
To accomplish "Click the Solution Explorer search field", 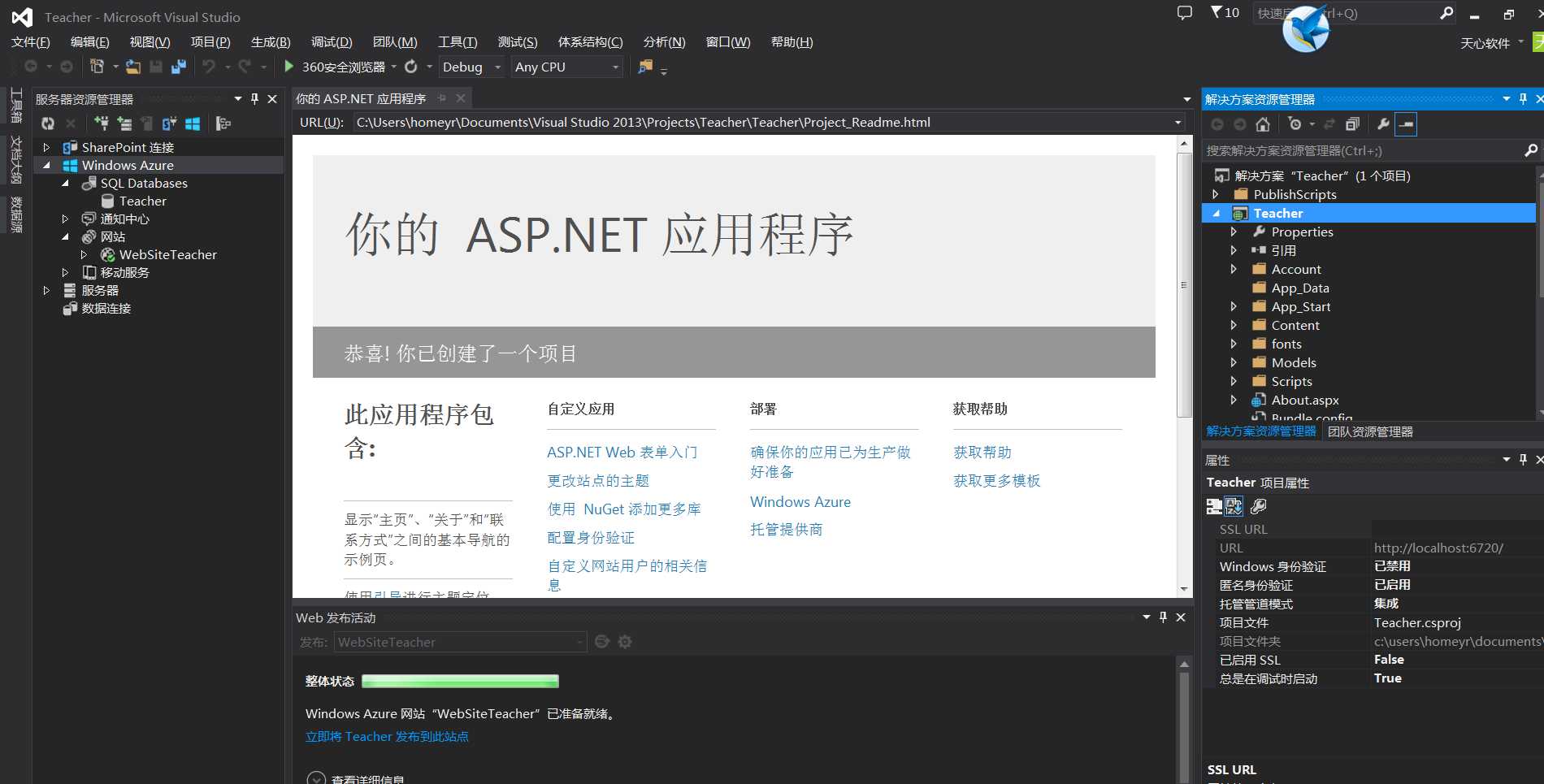I will pyautogui.click(x=1363, y=150).
